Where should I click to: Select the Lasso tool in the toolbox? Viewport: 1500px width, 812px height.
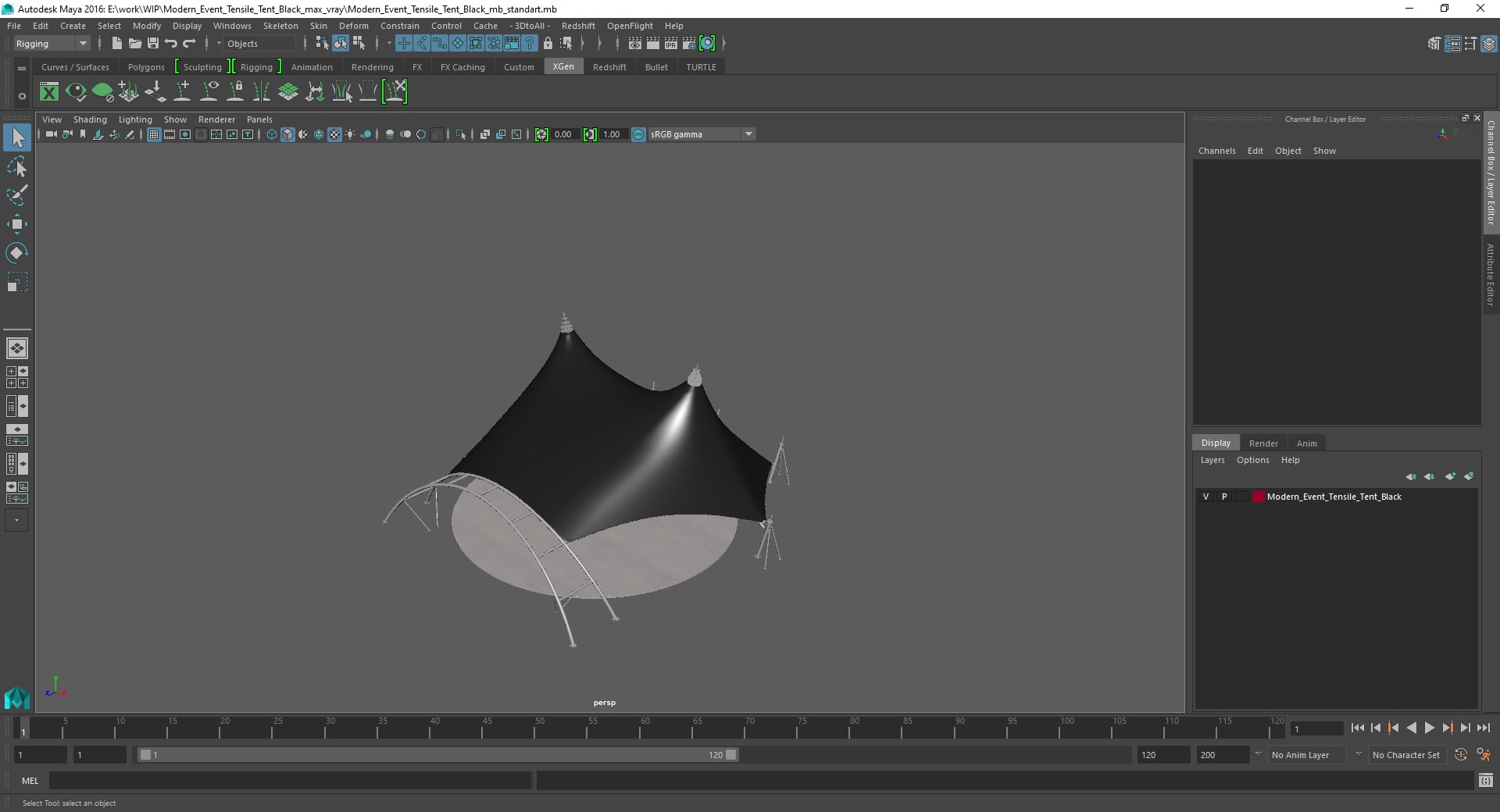(x=16, y=167)
